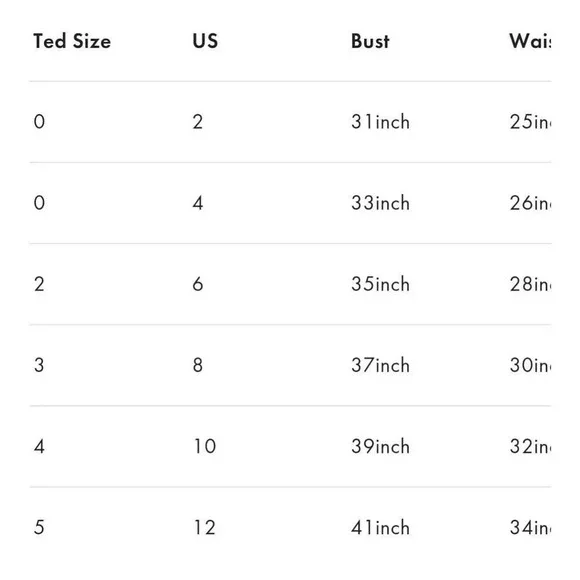Click US size 6 cell
The height and width of the screenshot is (580, 580).
point(198,284)
